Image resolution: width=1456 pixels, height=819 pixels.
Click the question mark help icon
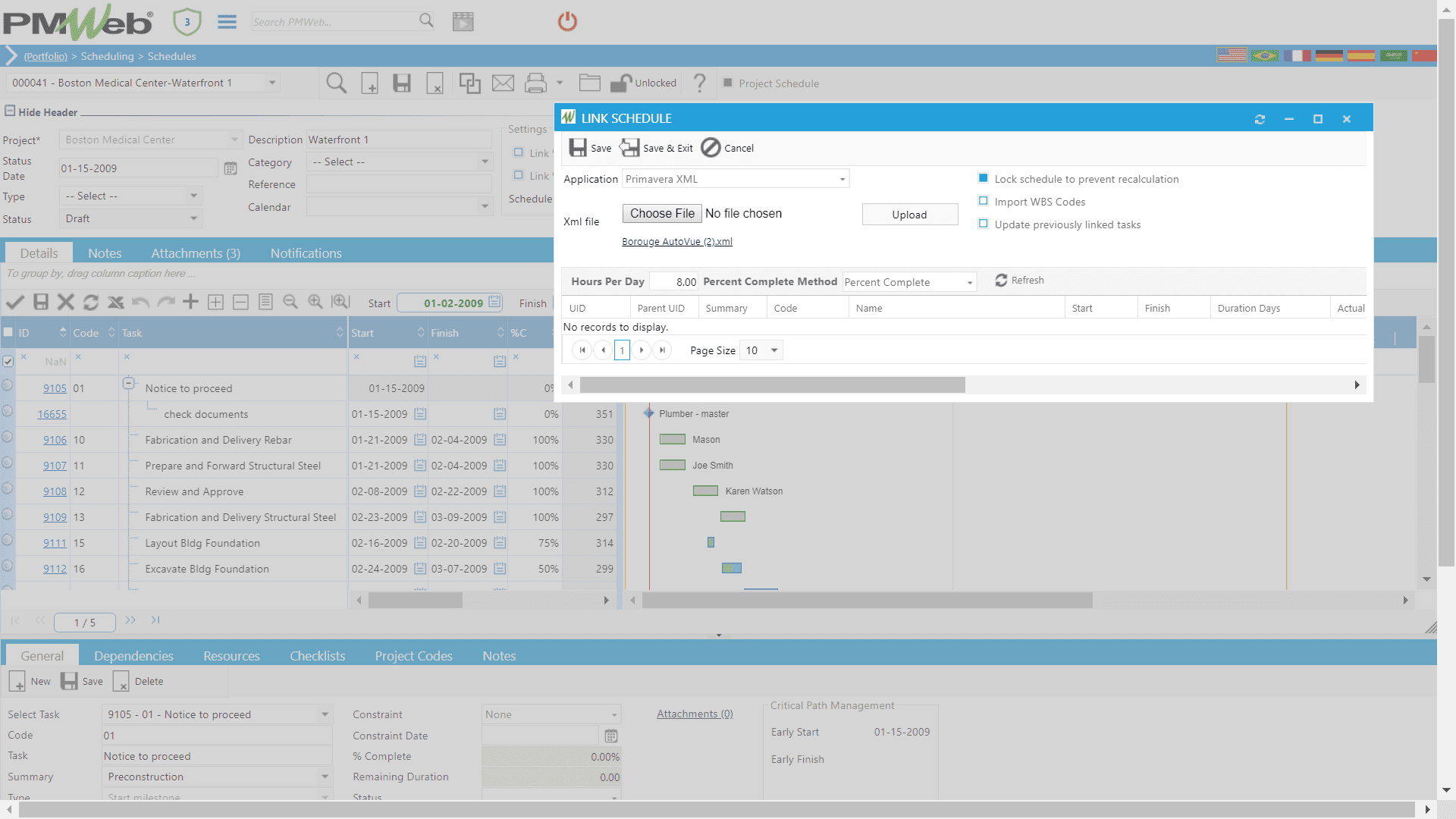(699, 83)
